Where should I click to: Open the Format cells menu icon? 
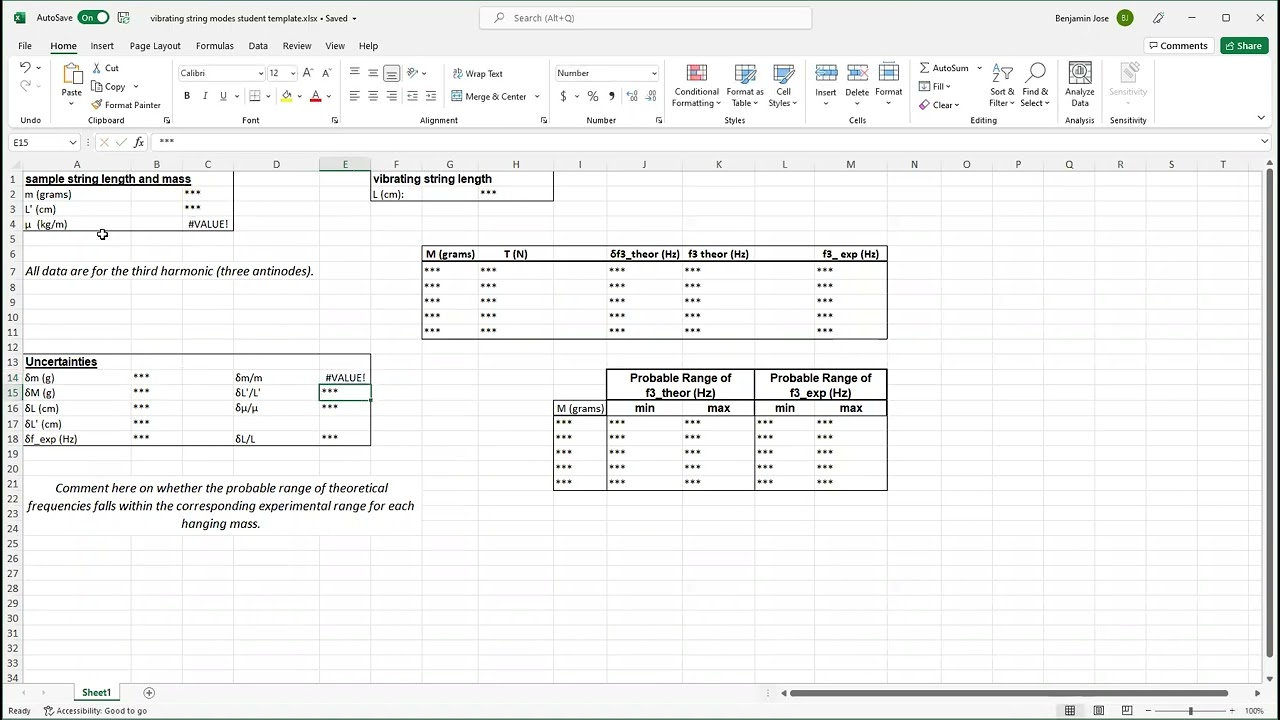click(889, 73)
